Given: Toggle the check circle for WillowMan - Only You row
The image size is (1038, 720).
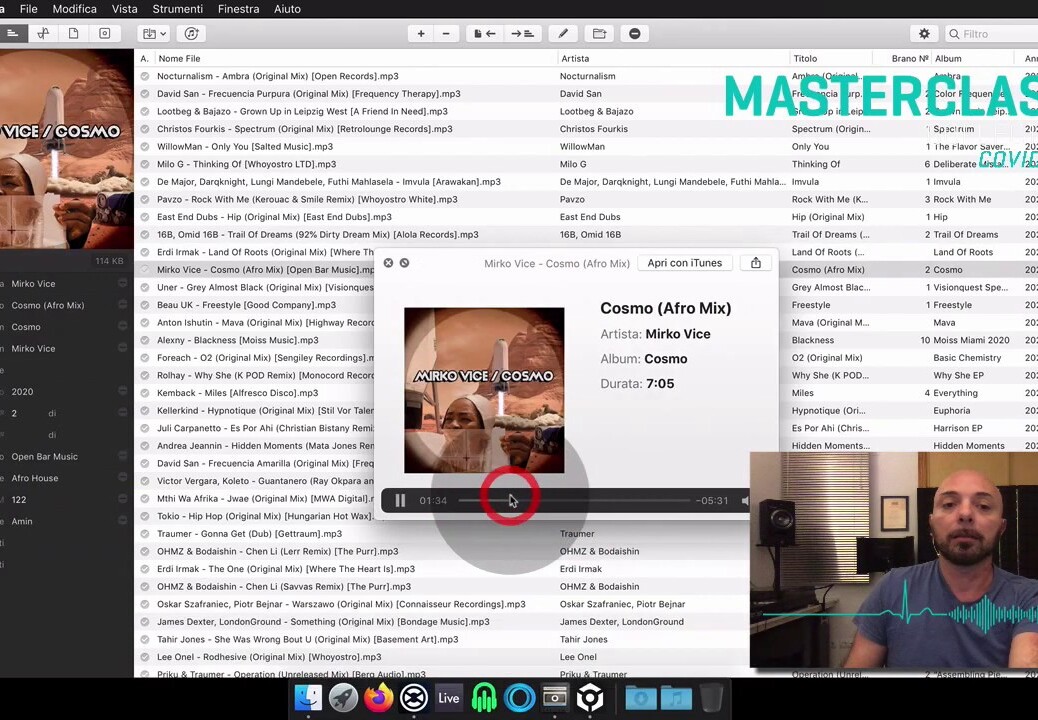Looking at the screenshot, I should pyautogui.click(x=144, y=146).
